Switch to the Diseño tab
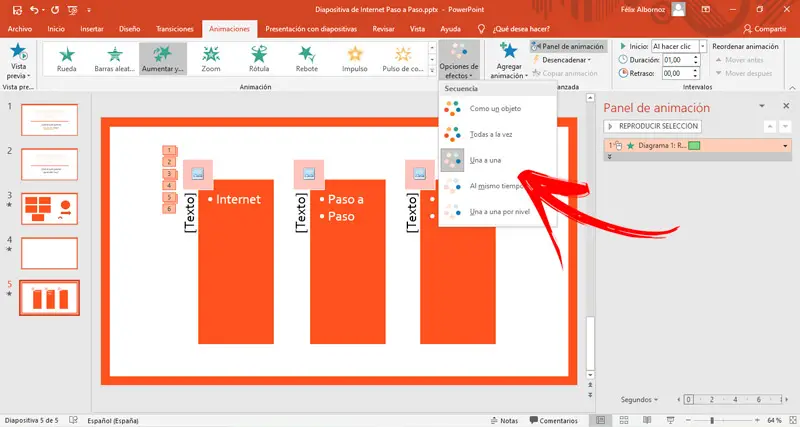The height and width of the screenshot is (427, 800). [130, 29]
